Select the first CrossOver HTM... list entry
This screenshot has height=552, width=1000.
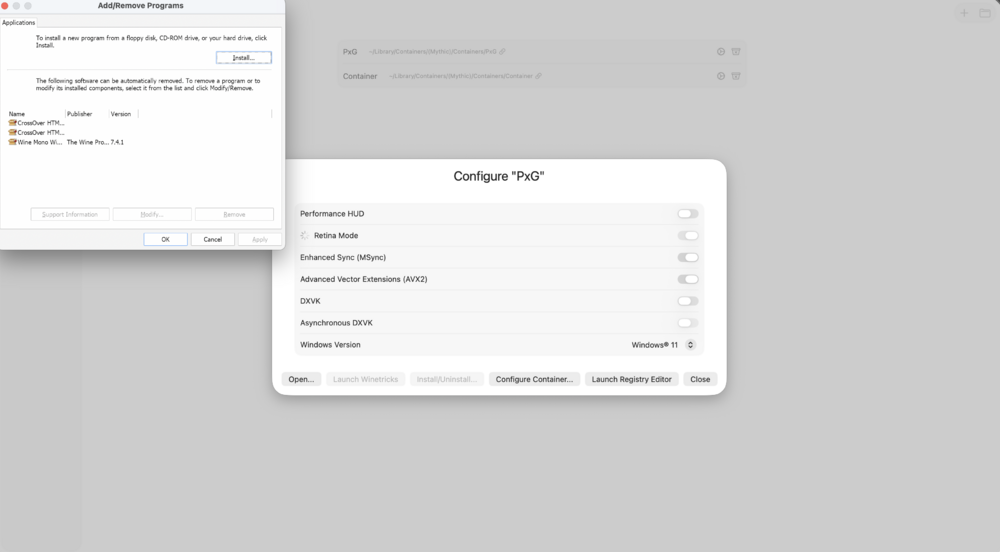36,123
